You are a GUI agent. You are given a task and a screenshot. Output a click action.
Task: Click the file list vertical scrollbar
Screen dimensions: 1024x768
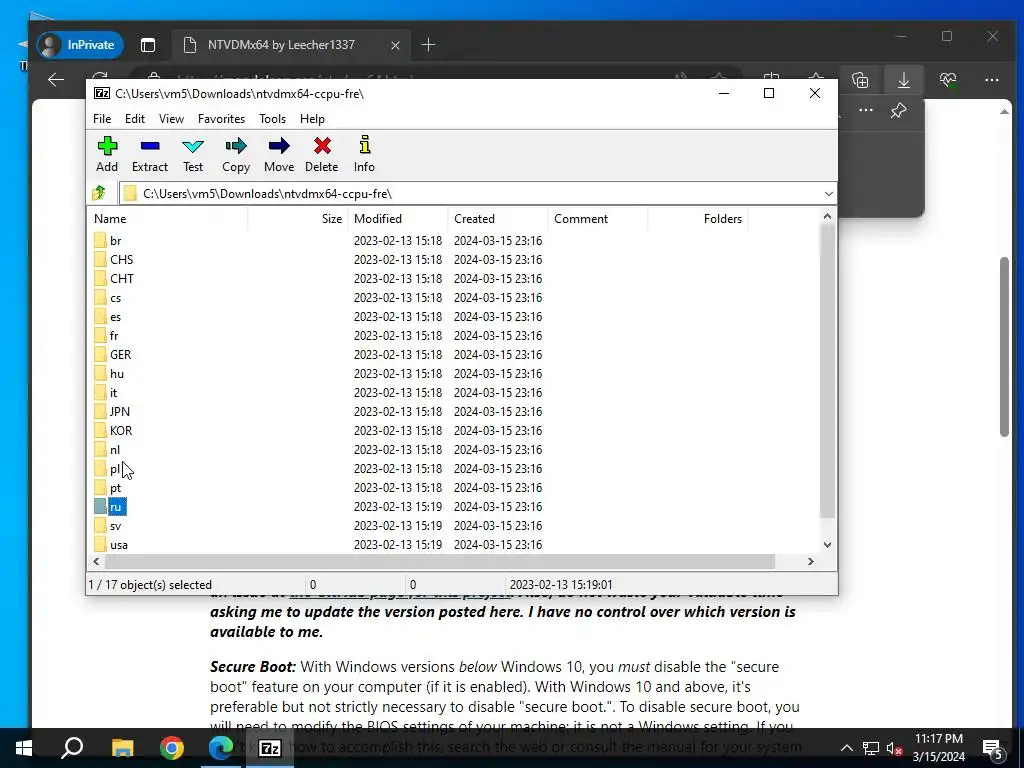click(x=827, y=370)
